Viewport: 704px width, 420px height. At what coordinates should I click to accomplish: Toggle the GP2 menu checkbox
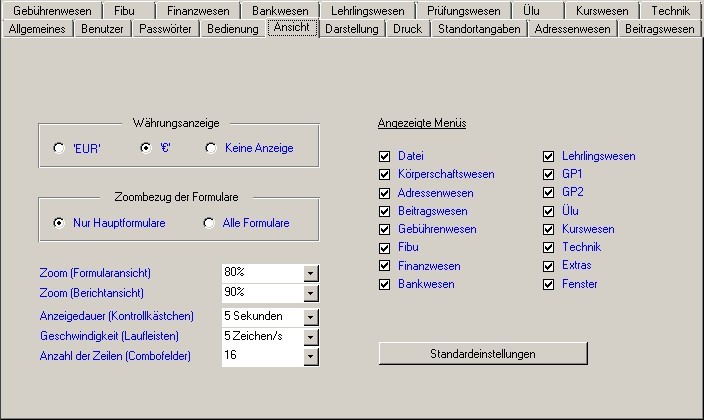tap(549, 193)
